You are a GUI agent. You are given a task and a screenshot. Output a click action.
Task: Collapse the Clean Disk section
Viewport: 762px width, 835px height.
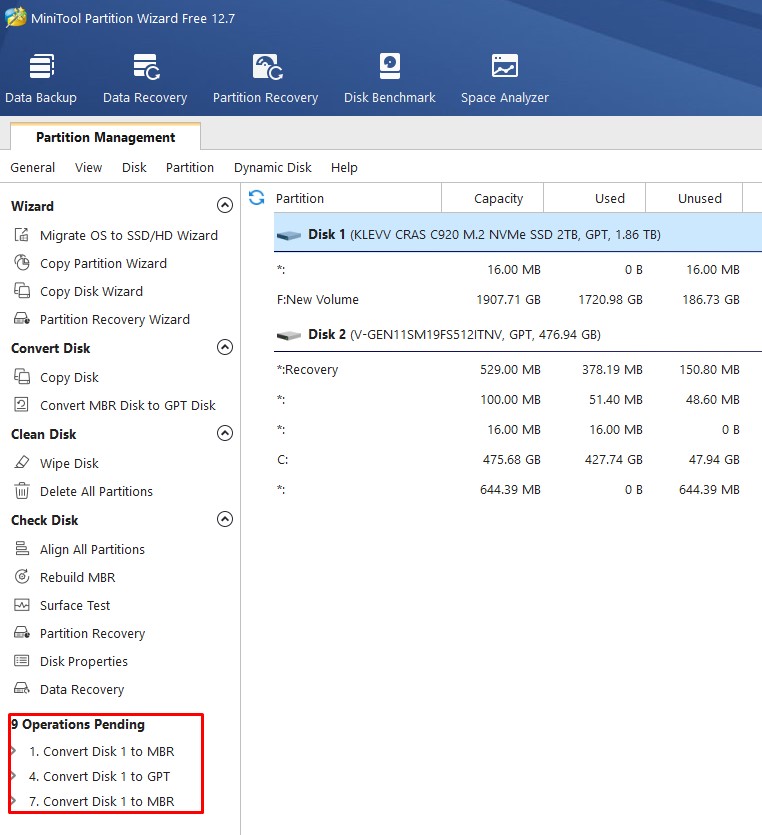225,433
